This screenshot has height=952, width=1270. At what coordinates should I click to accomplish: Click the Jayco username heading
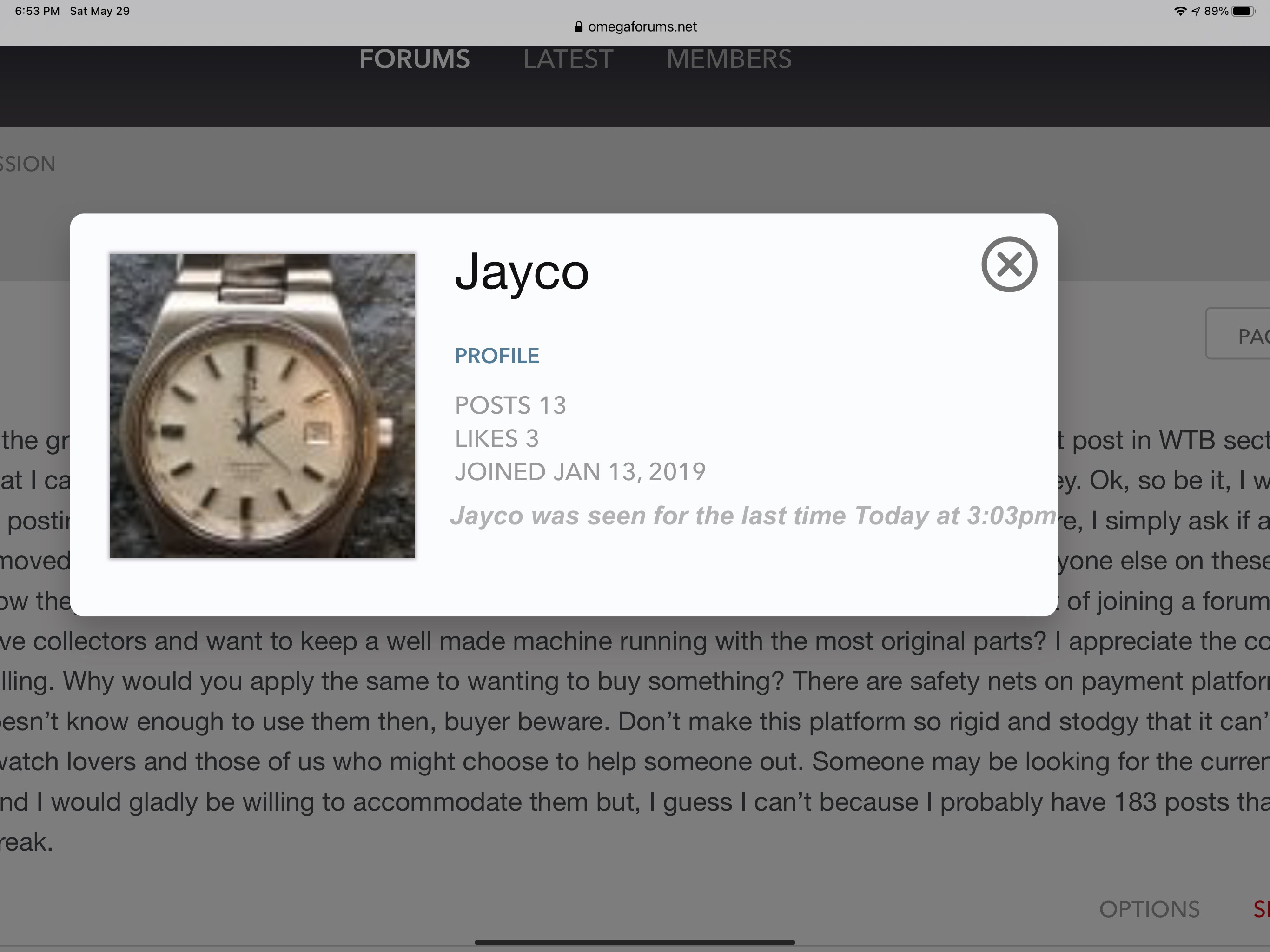[x=522, y=273]
